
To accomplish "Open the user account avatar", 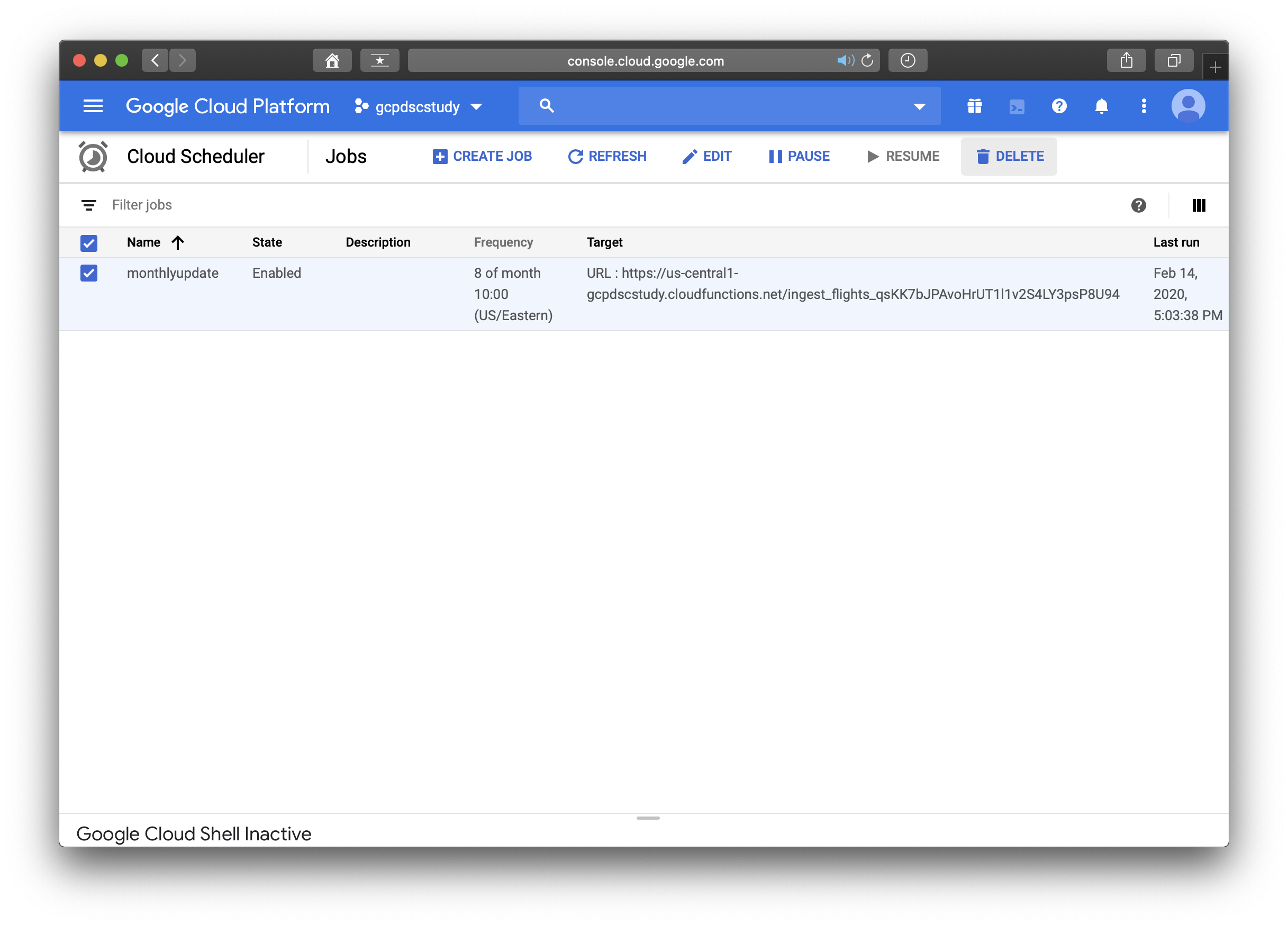I will pos(1187,106).
